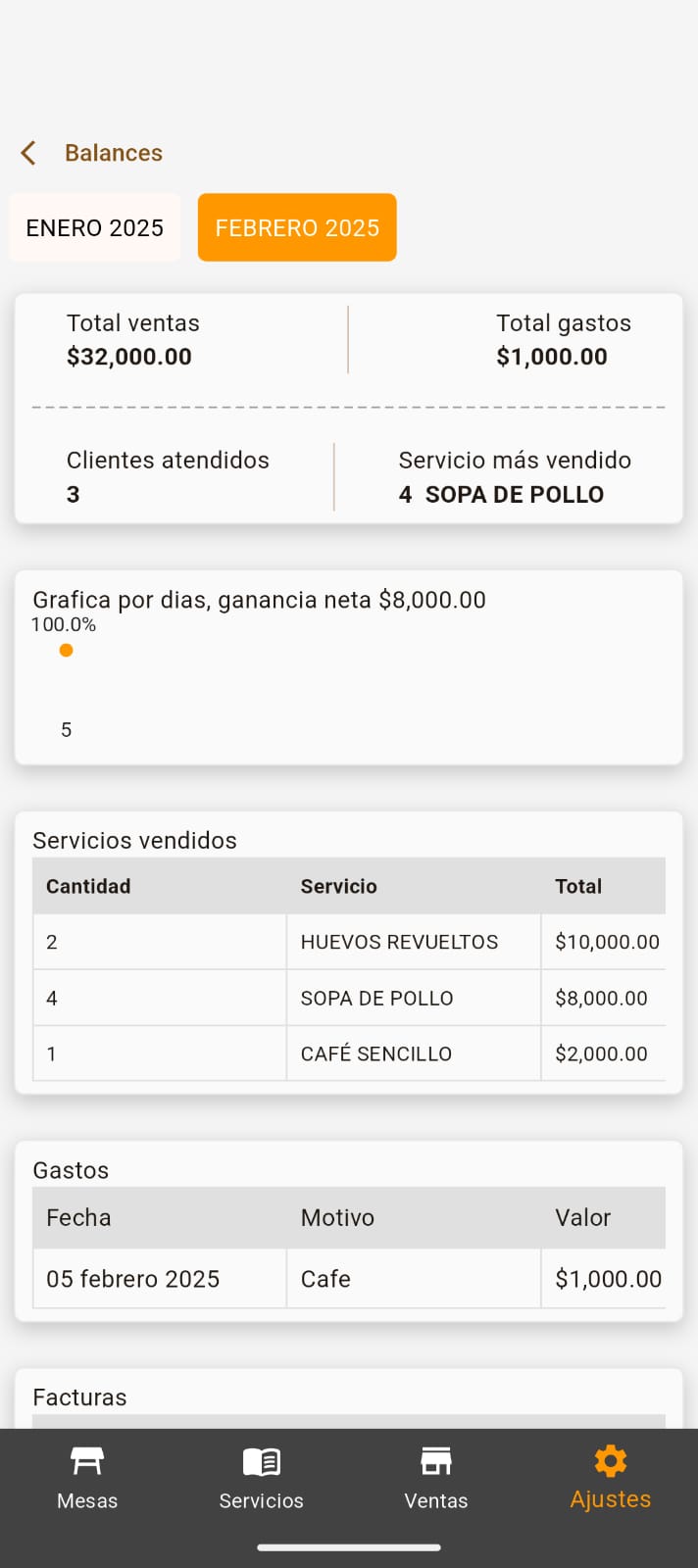Viewport: 698px width, 1568px height.
Task: Select the FEBRERO 2025 tab
Action: coord(297,227)
